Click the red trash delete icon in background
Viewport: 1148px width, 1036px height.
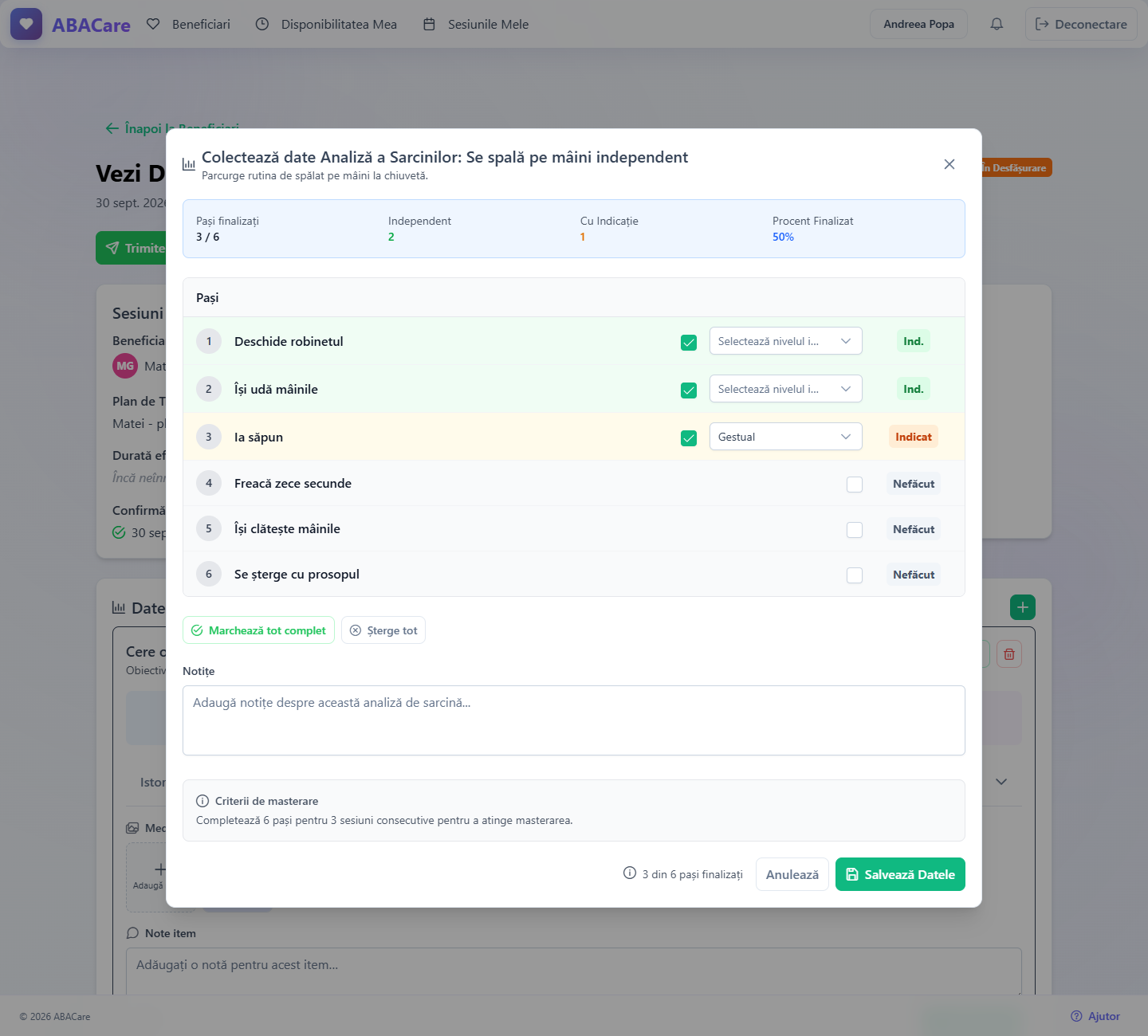(1009, 654)
